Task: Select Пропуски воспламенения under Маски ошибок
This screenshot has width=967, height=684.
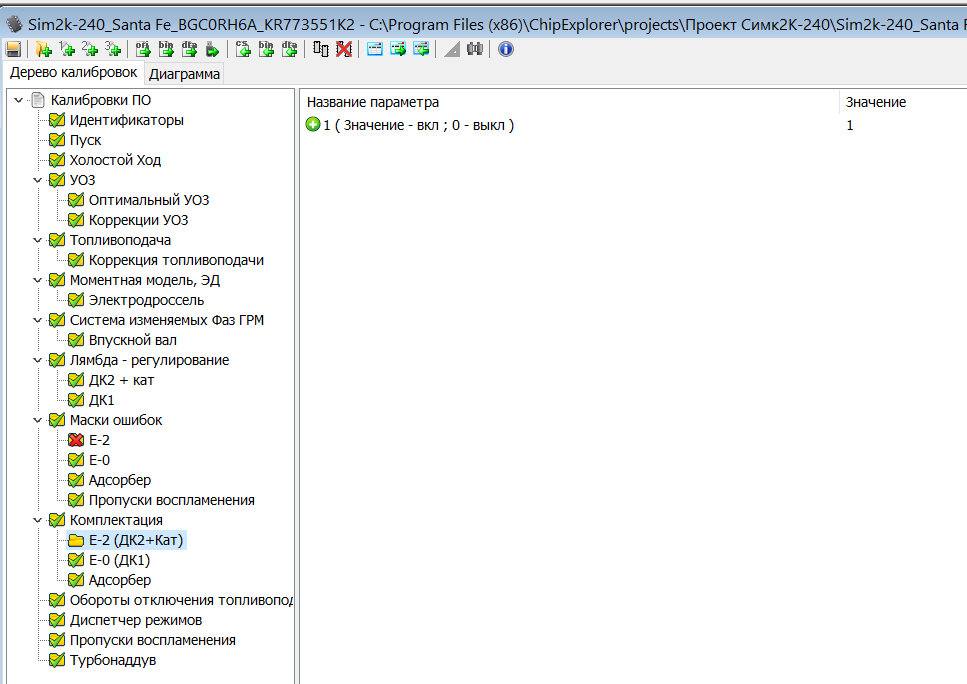Action: point(171,500)
